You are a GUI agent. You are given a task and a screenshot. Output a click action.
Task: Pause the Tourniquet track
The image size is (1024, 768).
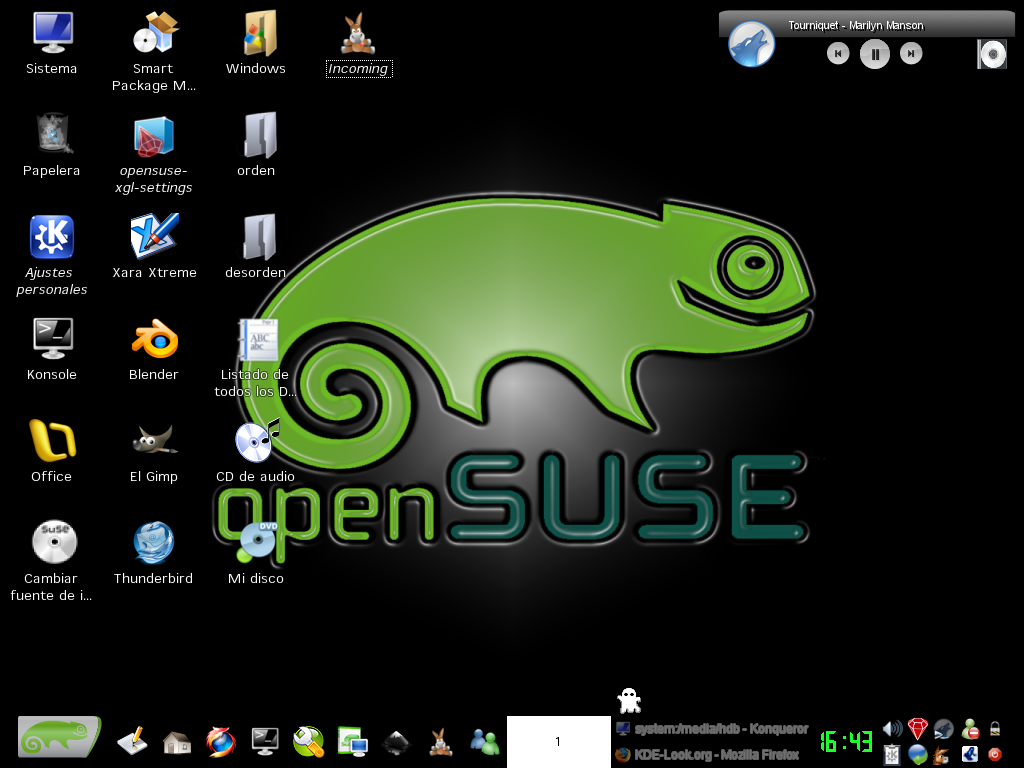coord(874,54)
